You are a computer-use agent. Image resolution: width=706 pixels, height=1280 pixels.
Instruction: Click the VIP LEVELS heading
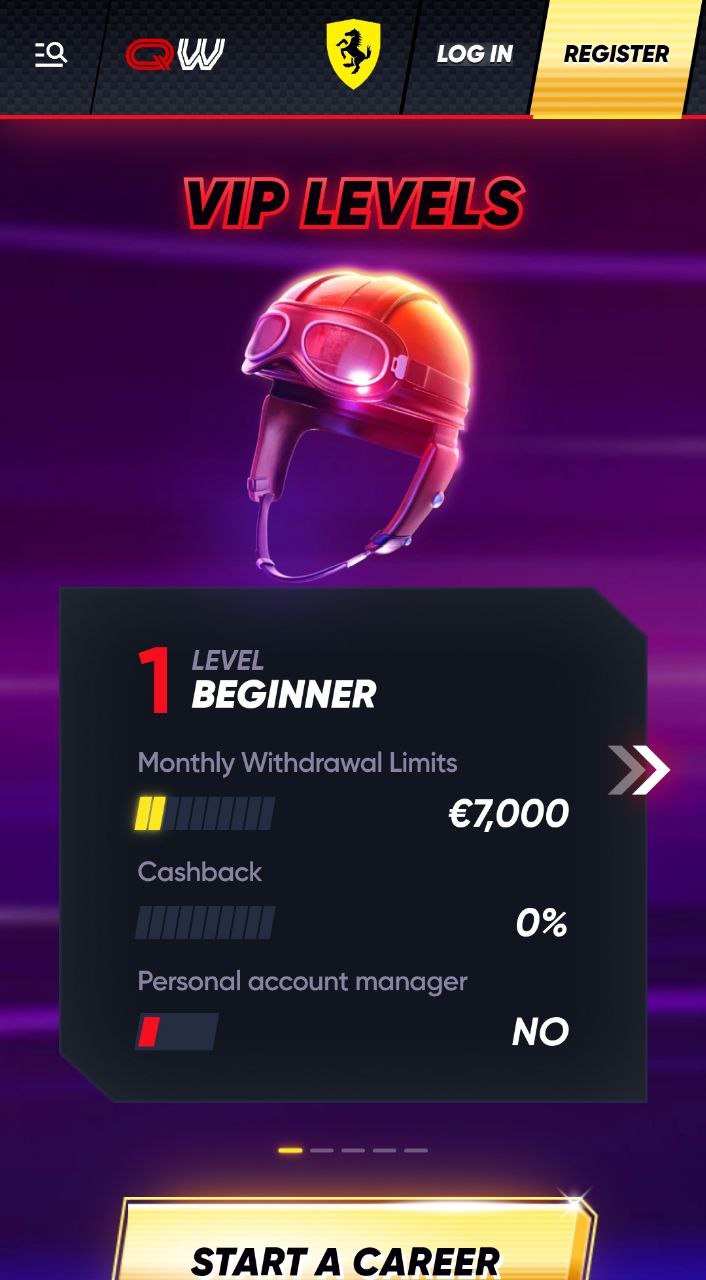pos(353,203)
